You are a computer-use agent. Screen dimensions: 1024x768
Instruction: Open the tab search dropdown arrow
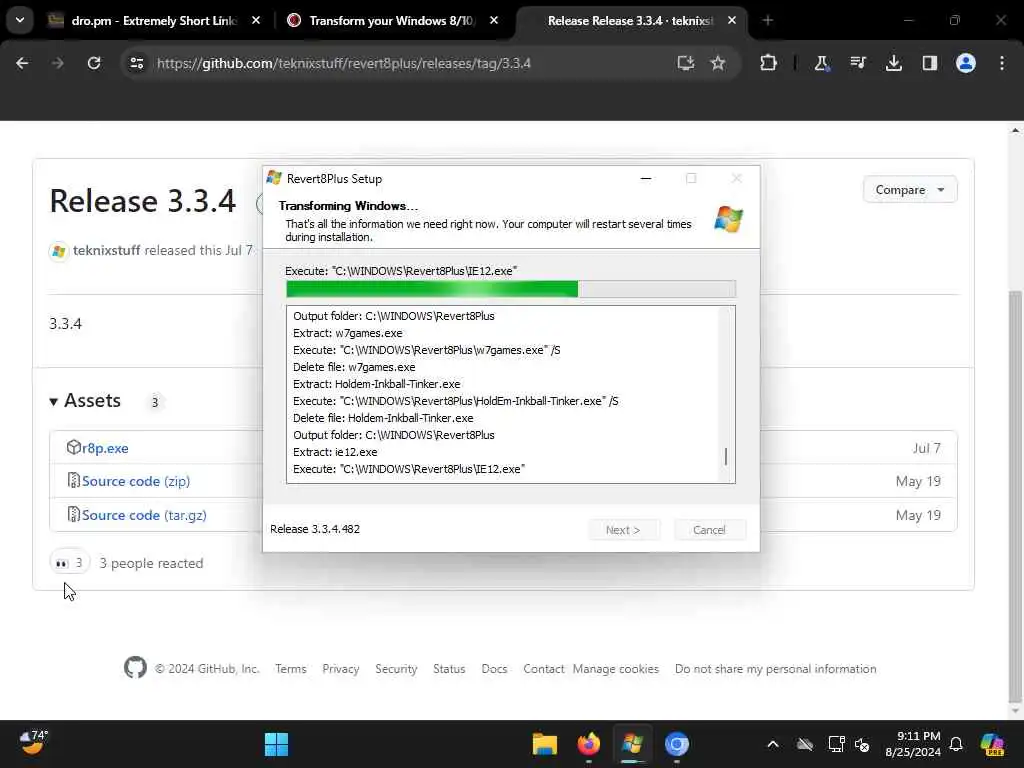pos(20,20)
